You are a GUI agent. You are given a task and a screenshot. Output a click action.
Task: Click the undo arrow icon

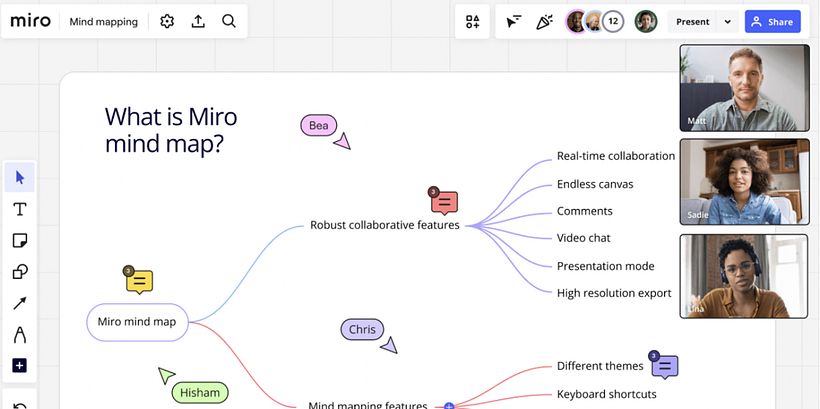pyautogui.click(x=20, y=405)
